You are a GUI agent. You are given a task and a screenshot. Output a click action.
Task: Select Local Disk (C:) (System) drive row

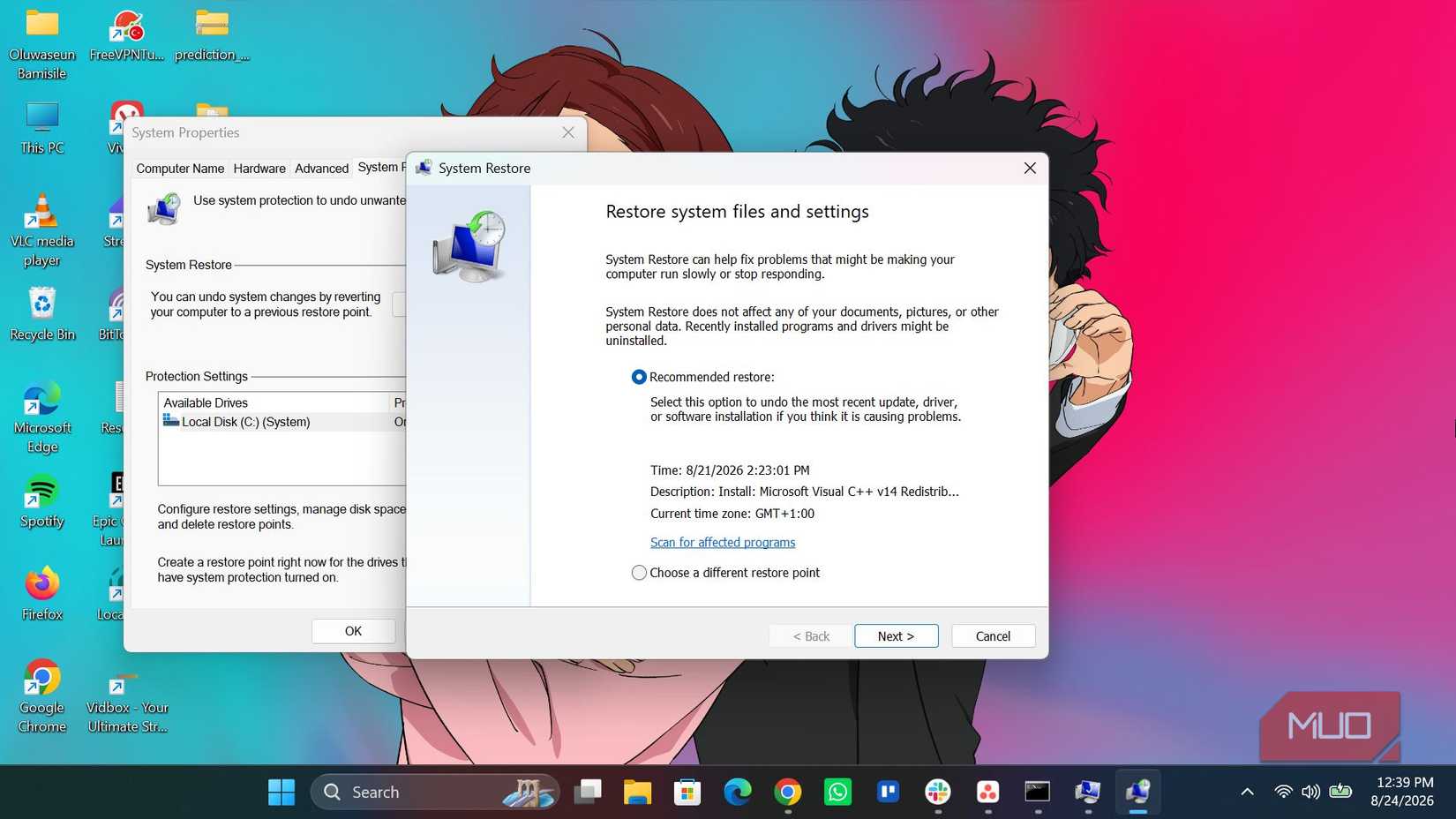point(282,422)
